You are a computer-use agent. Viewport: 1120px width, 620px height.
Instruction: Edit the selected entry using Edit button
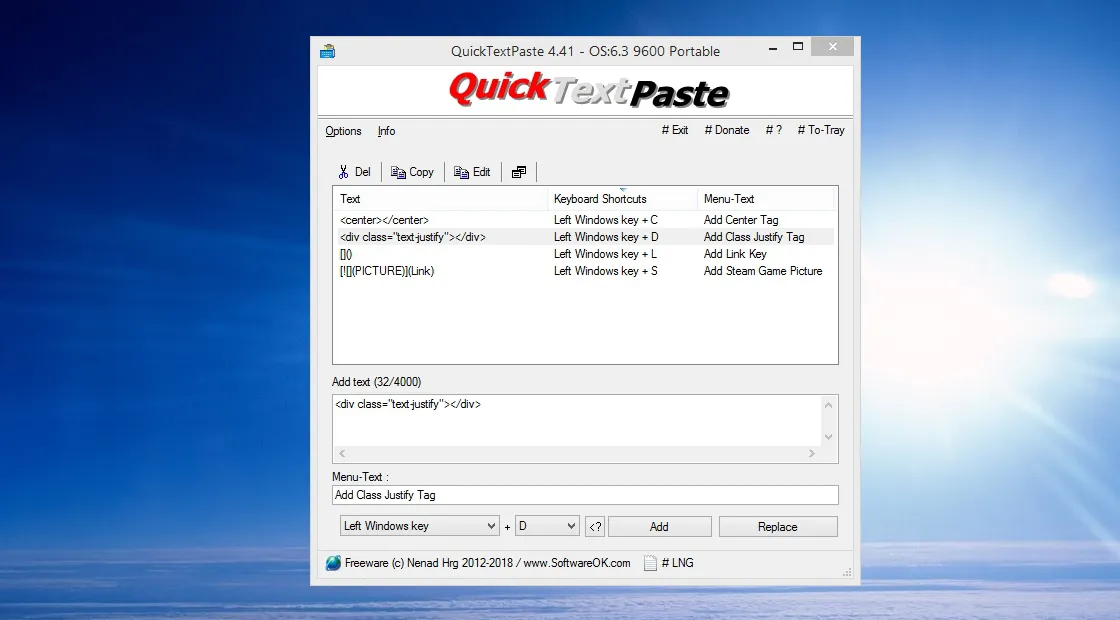click(x=472, y=172)
